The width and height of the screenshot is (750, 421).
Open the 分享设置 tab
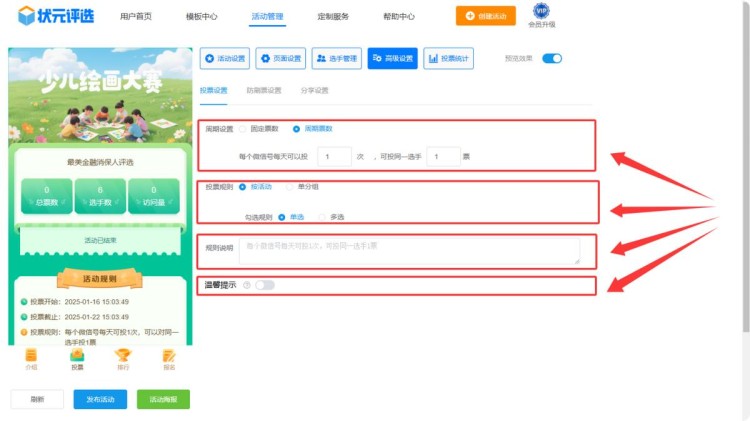click(314, 90)
